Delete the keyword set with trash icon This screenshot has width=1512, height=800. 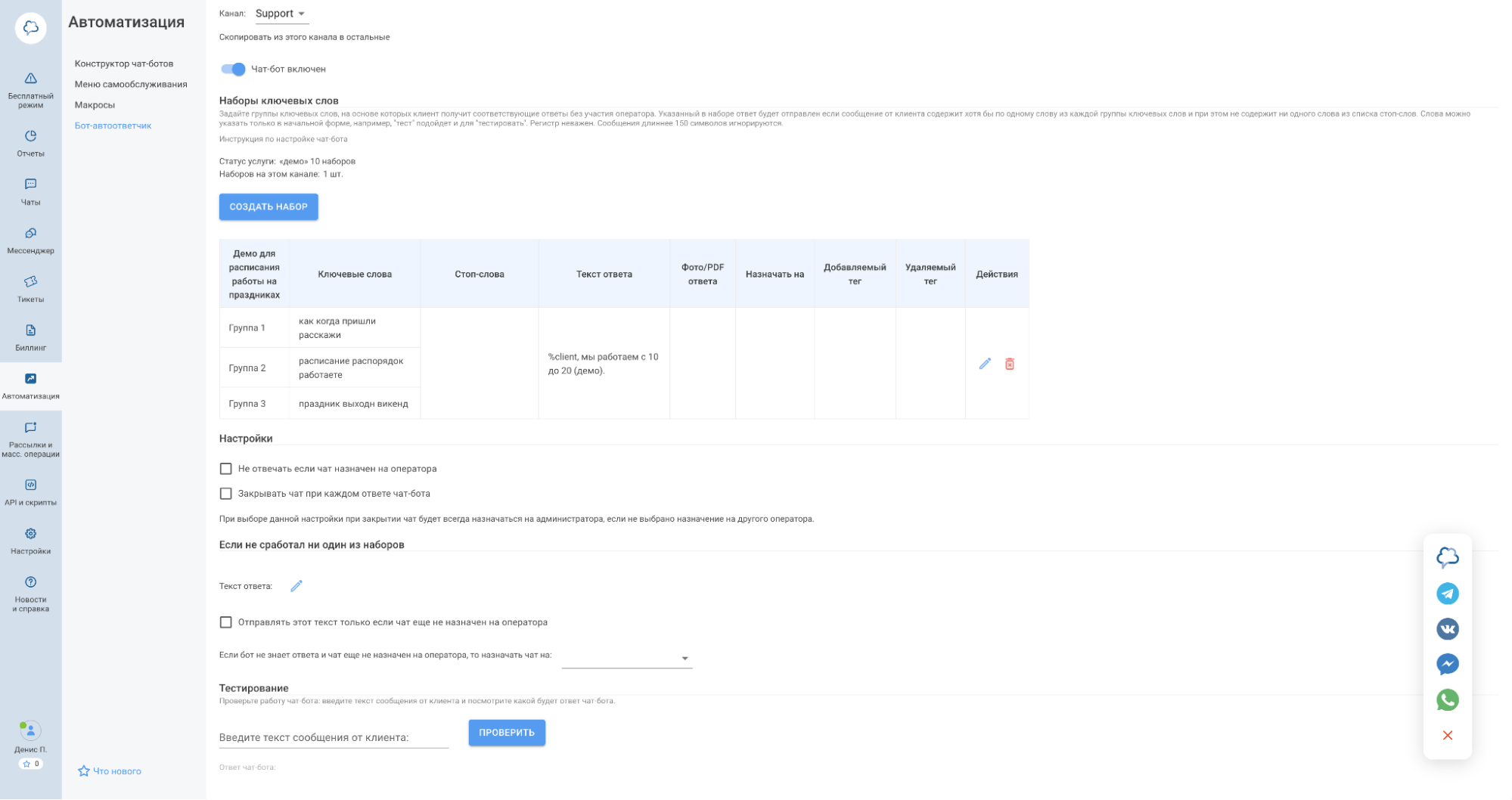pyautogui.click(x=1009, y=364)
